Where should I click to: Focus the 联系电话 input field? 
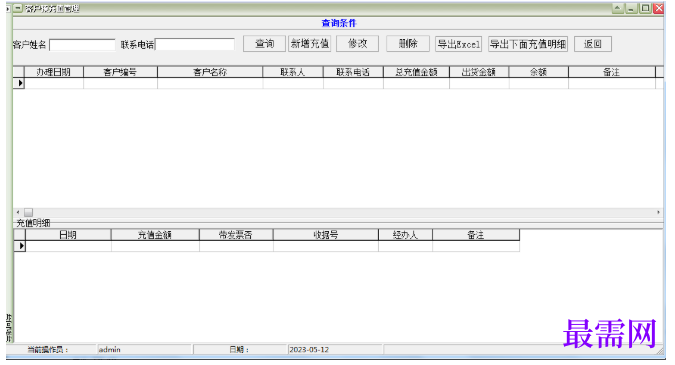195,44
